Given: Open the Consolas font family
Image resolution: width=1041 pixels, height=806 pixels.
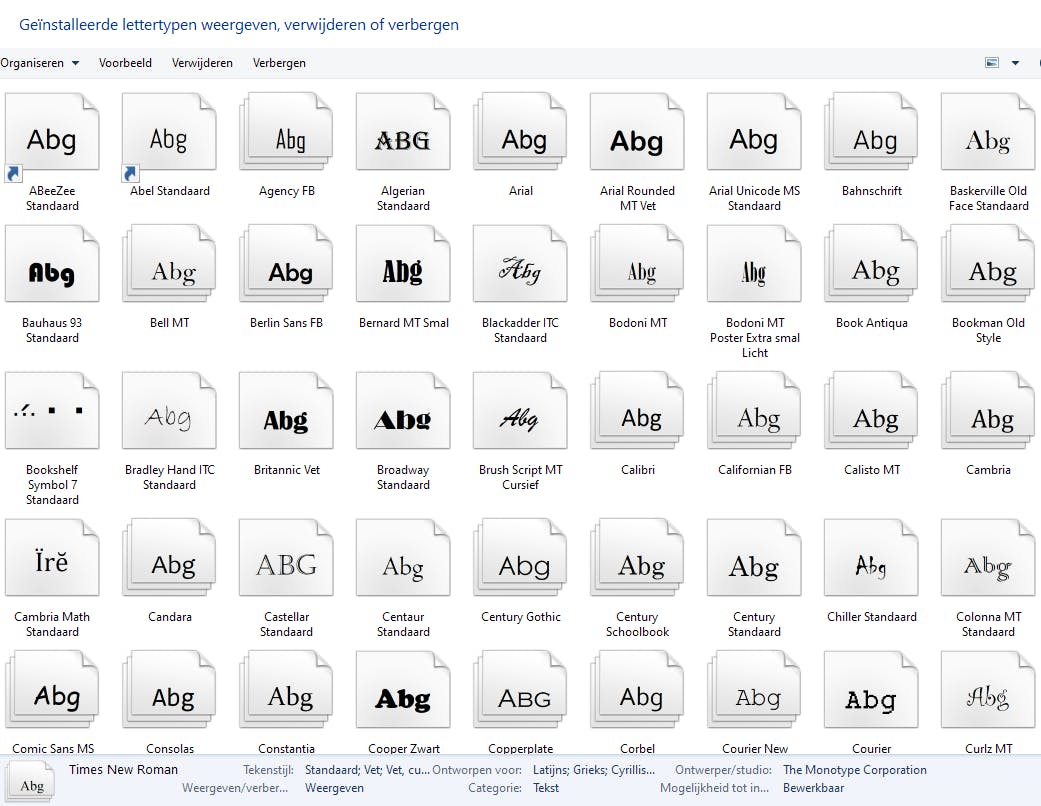Looking at the screenshot, I should [169, 690].
